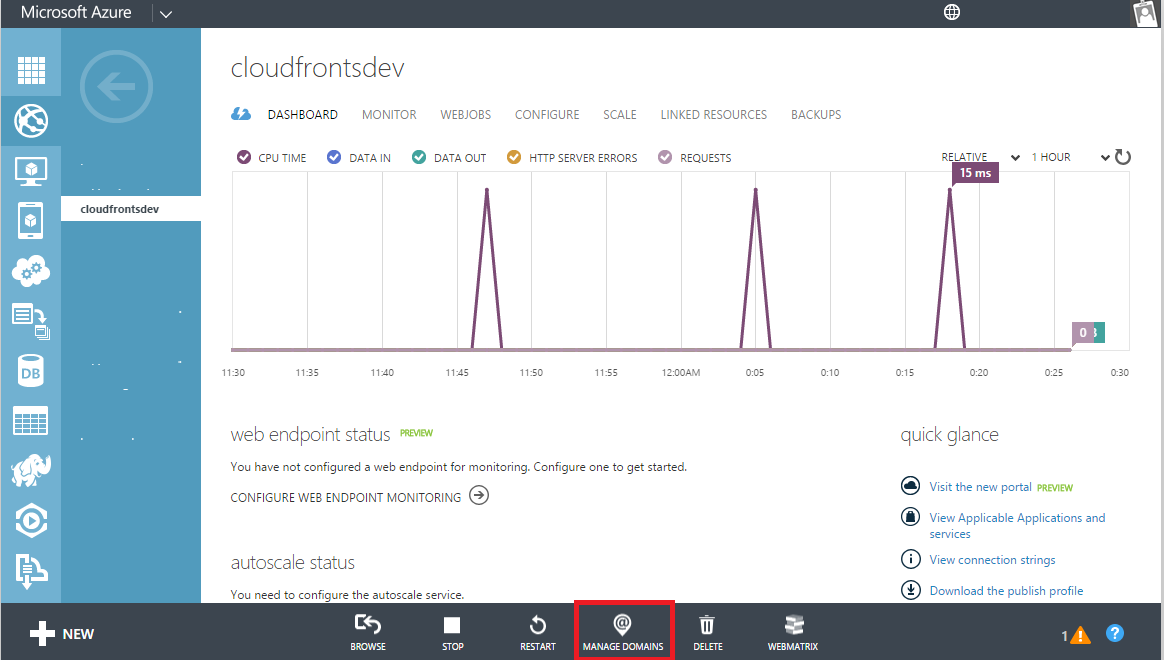Open the account avatar in top bar

tap(1145, 13)
